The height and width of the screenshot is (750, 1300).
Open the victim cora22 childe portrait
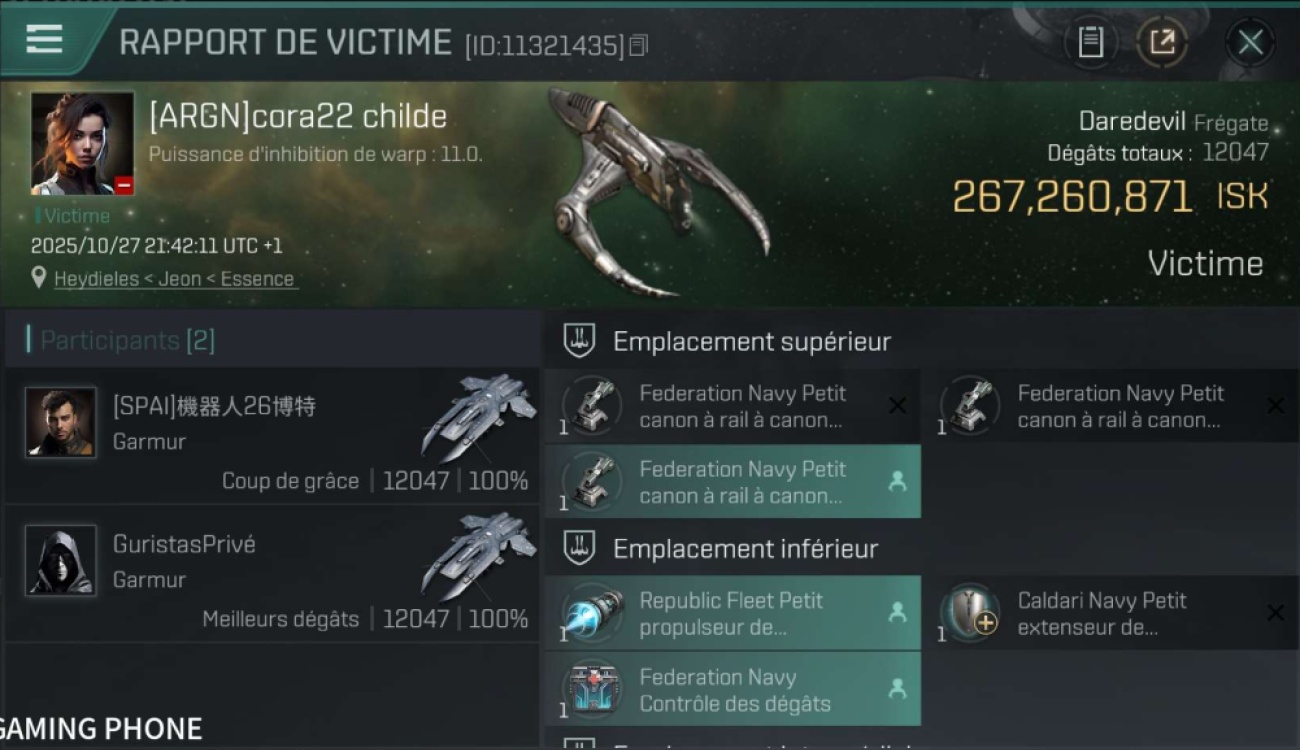tap(82, 143)
